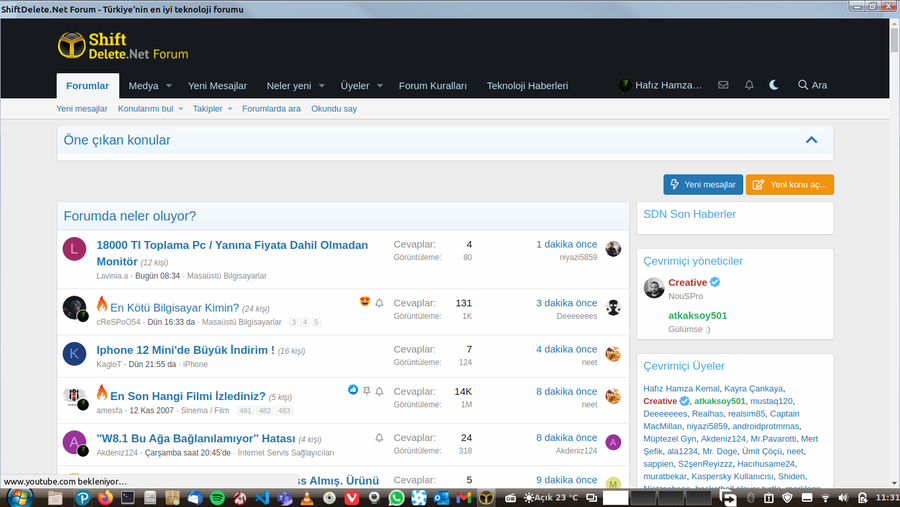
Task: Open the inbox envelope icon
Action: point(723,85)
